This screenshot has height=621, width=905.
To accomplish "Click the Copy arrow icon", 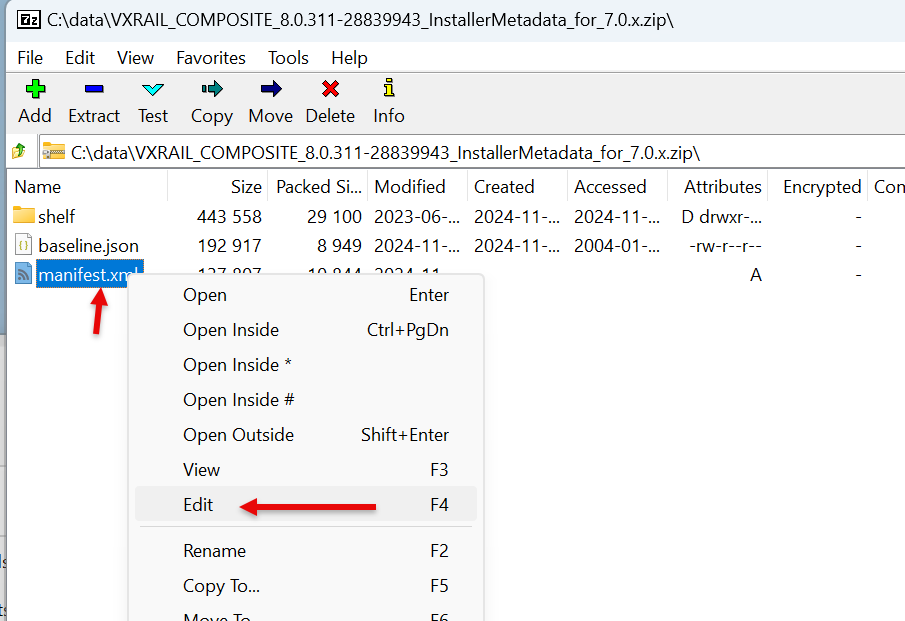I will click(212, 89).
